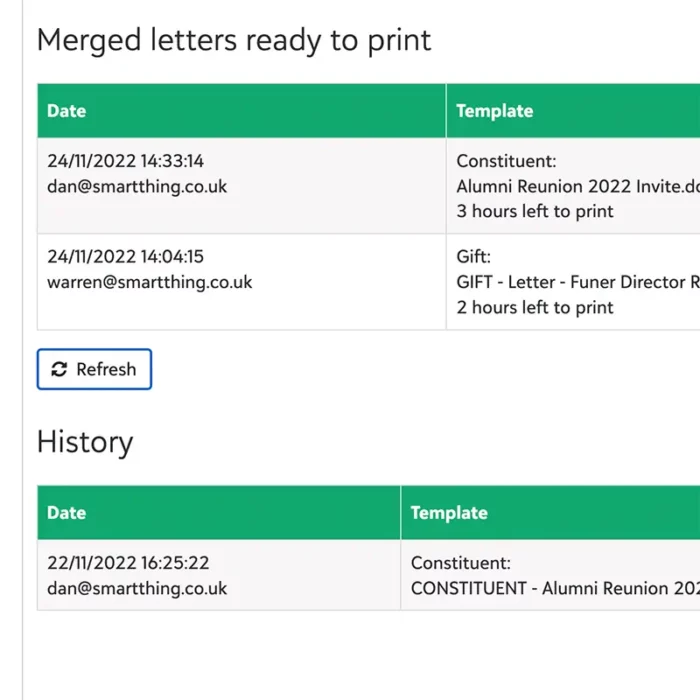Open the Alumni Reunion 2022 Invite template
This screenshot has height=700, width=700.
point(578,187)
